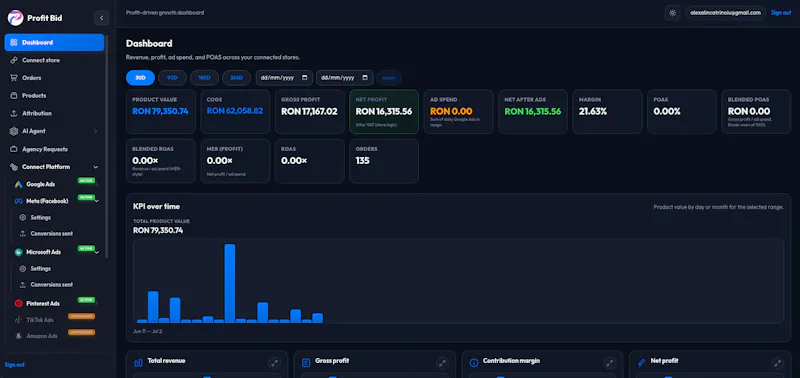
Task: Click the highlighted Net Profit KPI card
Action: (x=384, y=112)
